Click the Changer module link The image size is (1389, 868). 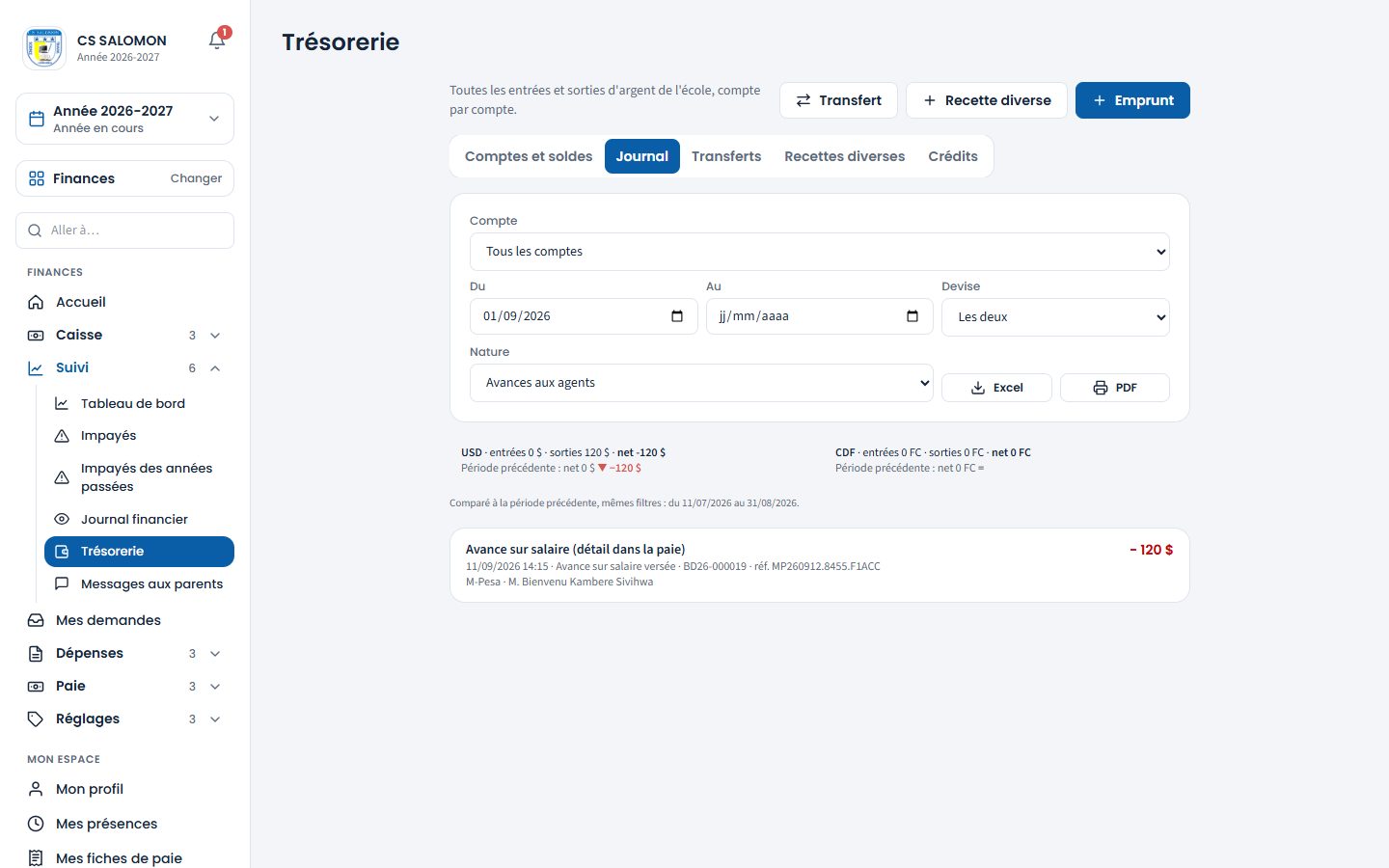pos(196,178)
